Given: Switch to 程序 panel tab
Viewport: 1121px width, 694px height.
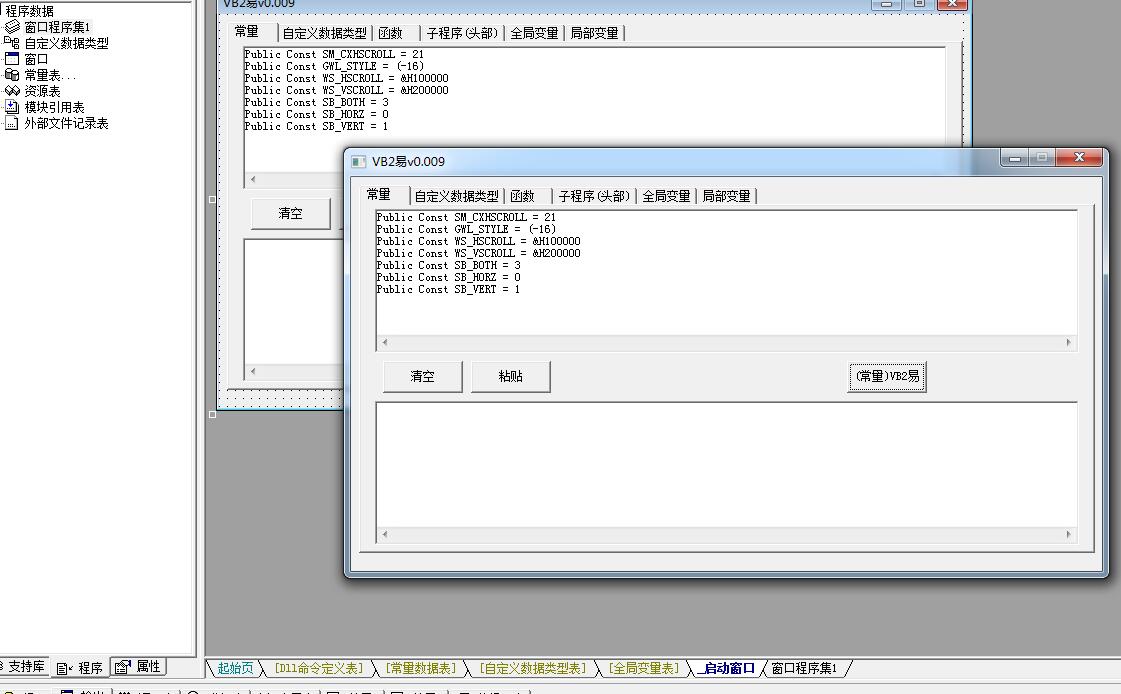Looking at the screenshot, I should [x=80, y=668].
